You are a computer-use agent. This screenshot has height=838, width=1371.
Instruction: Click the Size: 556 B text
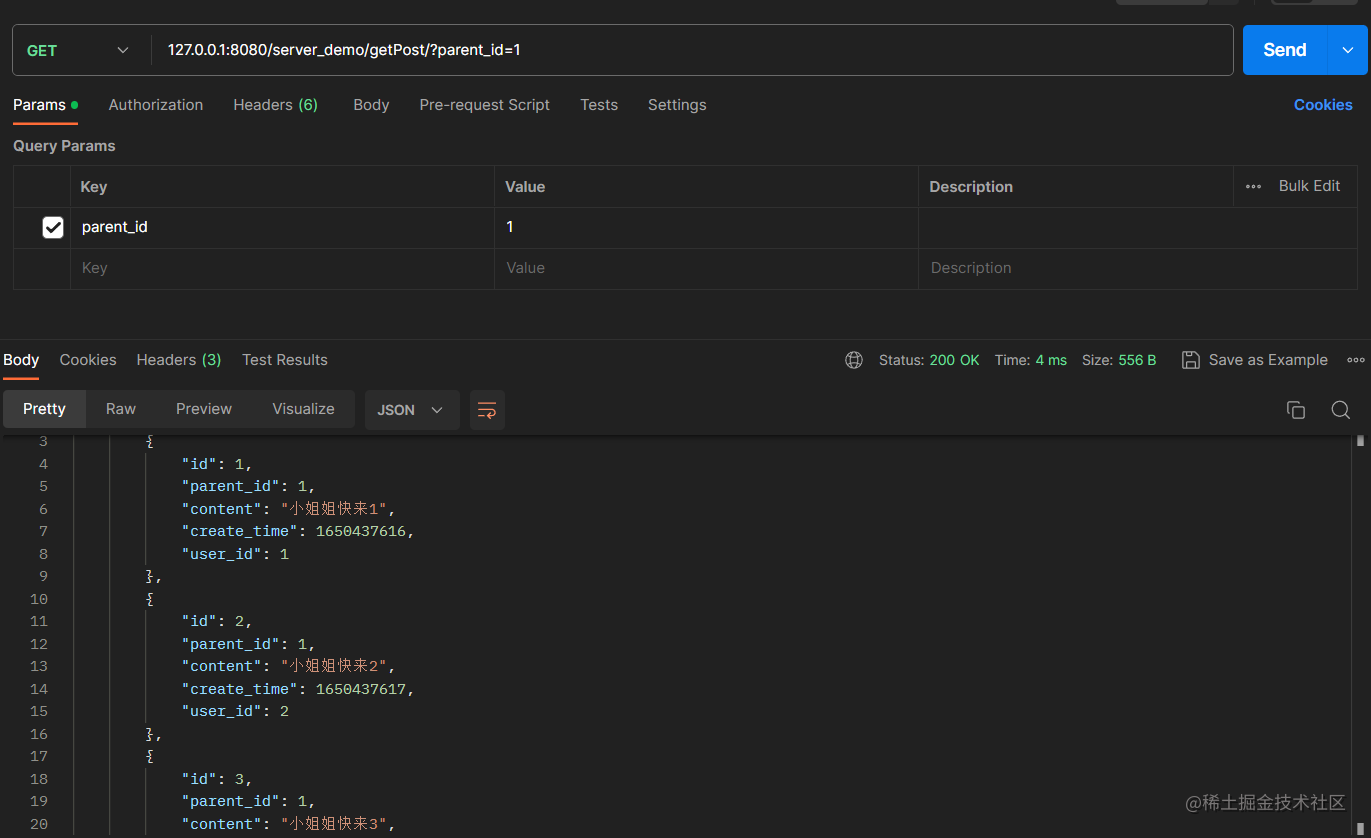tap(1119, 360)
